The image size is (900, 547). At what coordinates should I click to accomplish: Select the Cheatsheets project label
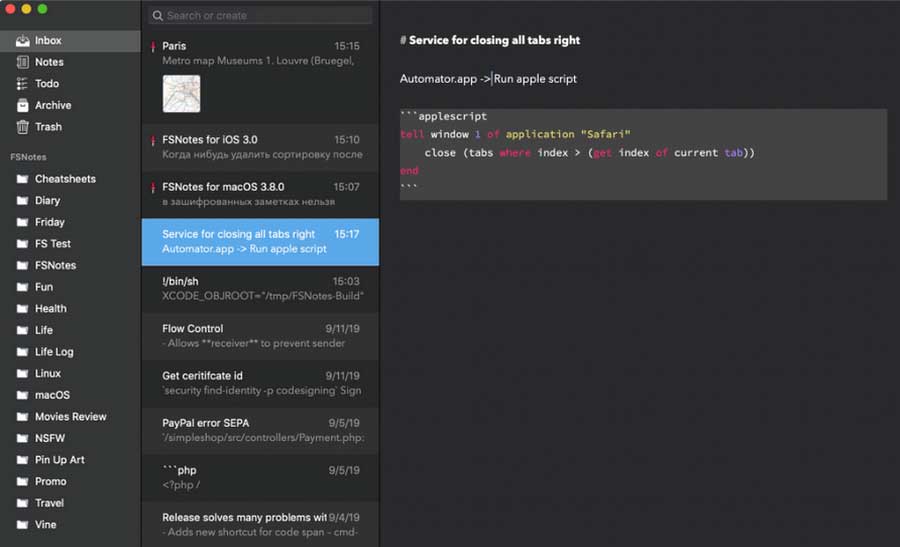point(65,179)
